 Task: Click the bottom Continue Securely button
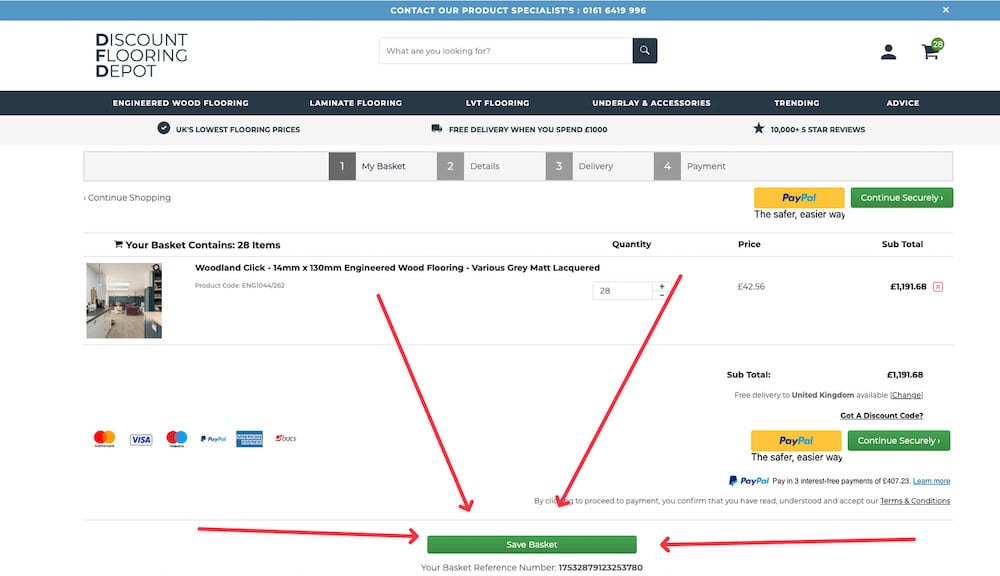(x=899, y=441)
